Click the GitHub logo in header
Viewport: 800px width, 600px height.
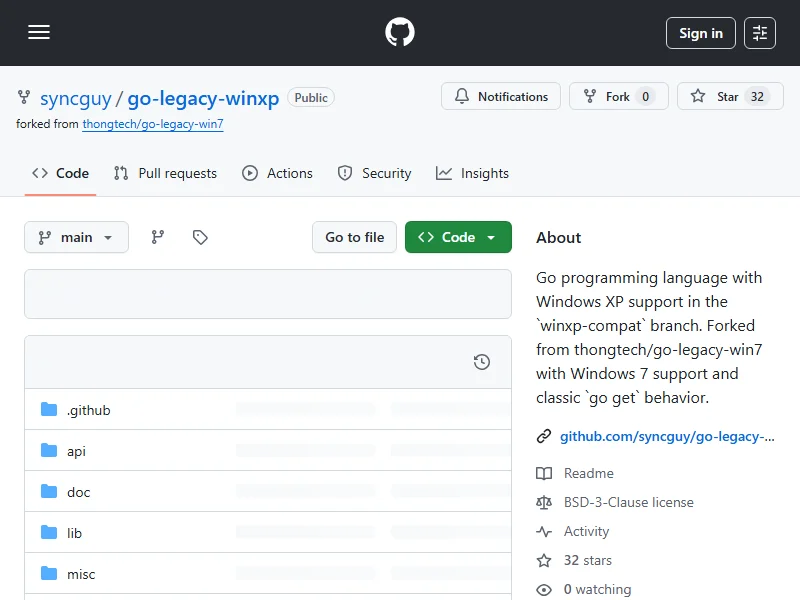pos(400,33)
